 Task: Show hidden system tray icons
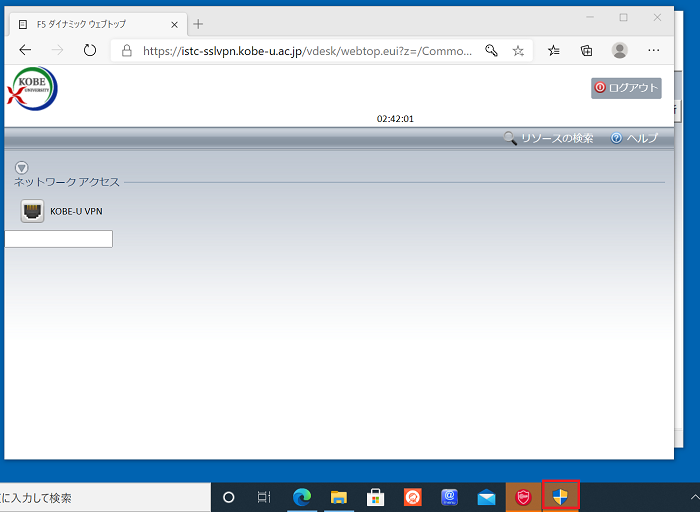694,497
